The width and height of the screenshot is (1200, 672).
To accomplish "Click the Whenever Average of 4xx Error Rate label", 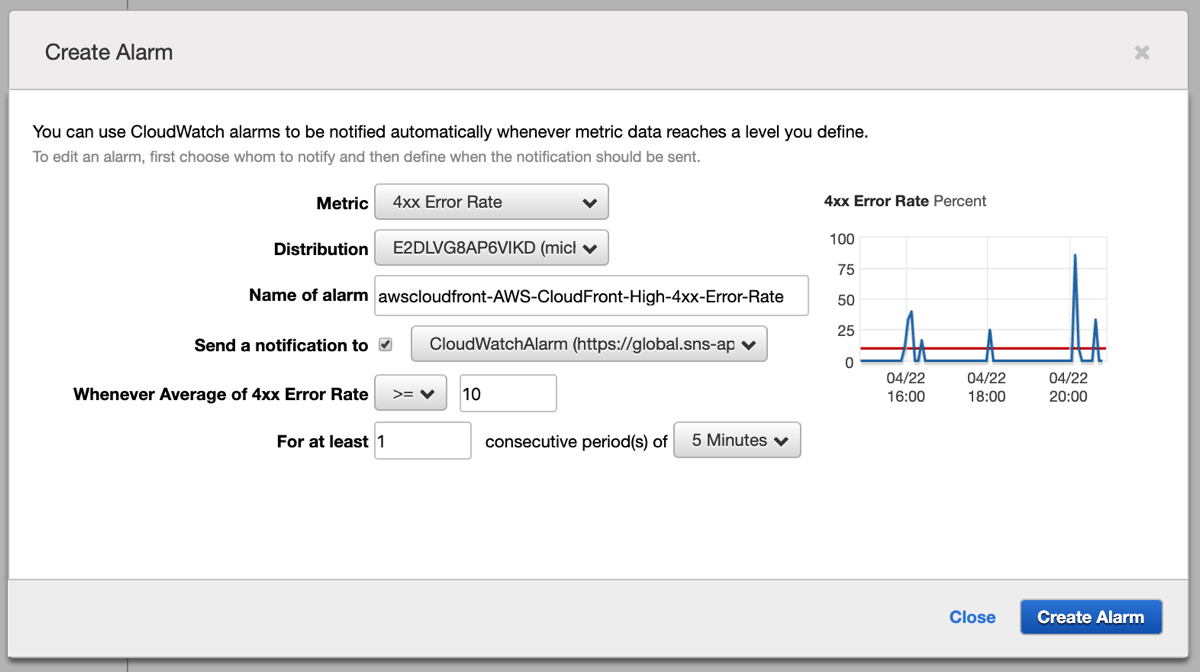I will (x=220, y=394).
